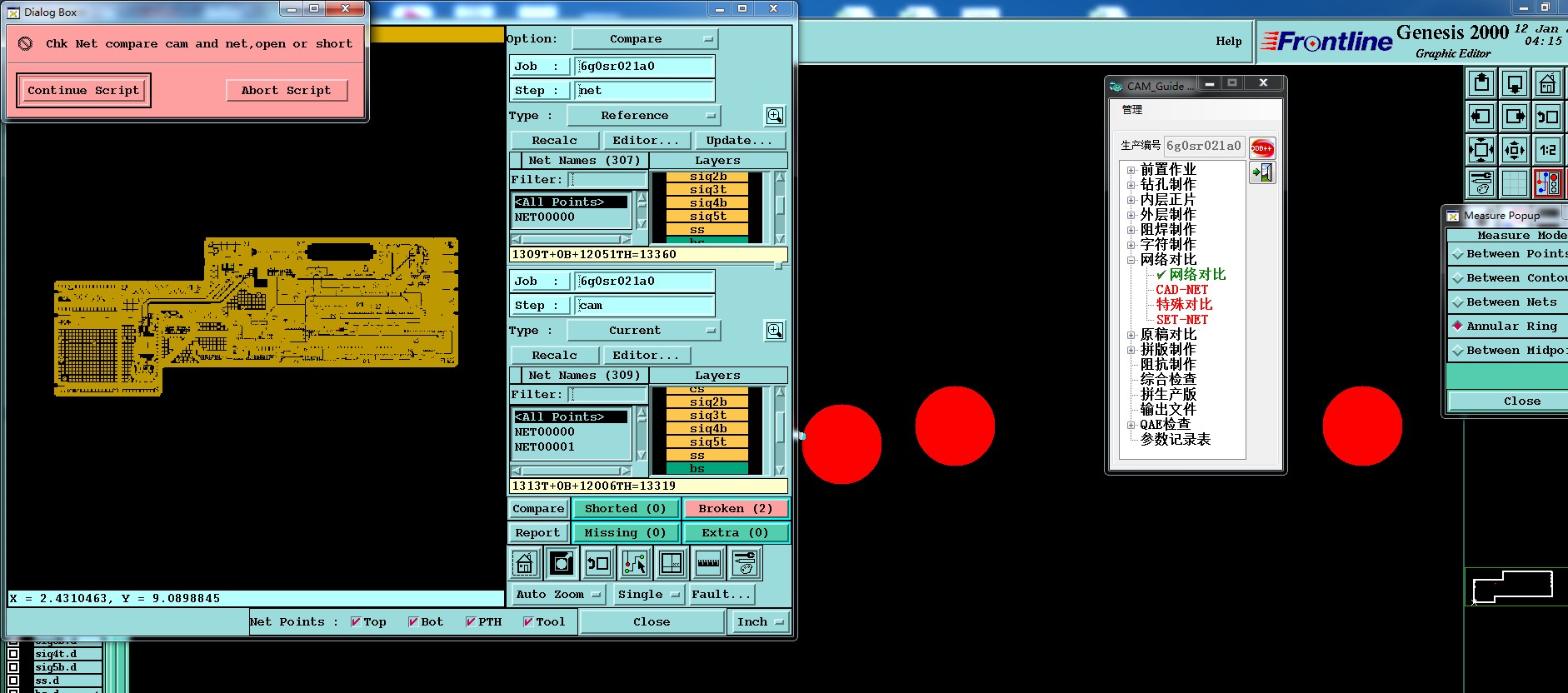The width and height of the screenshot is (1568, 693).
Task: Click the Continue Script button
Action: pos(83,91)
